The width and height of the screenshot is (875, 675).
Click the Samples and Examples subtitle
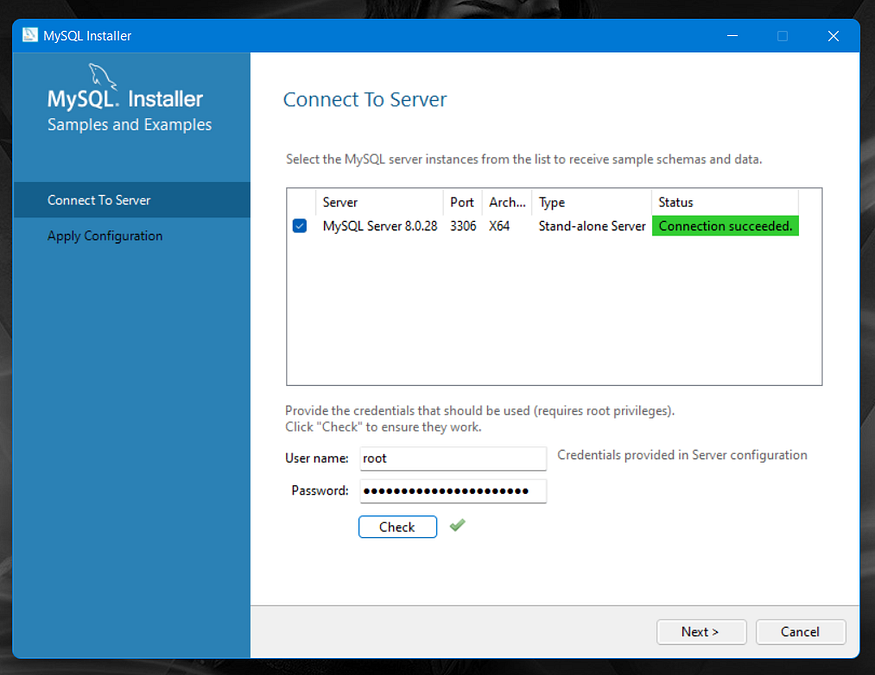[x=129, y=124]
